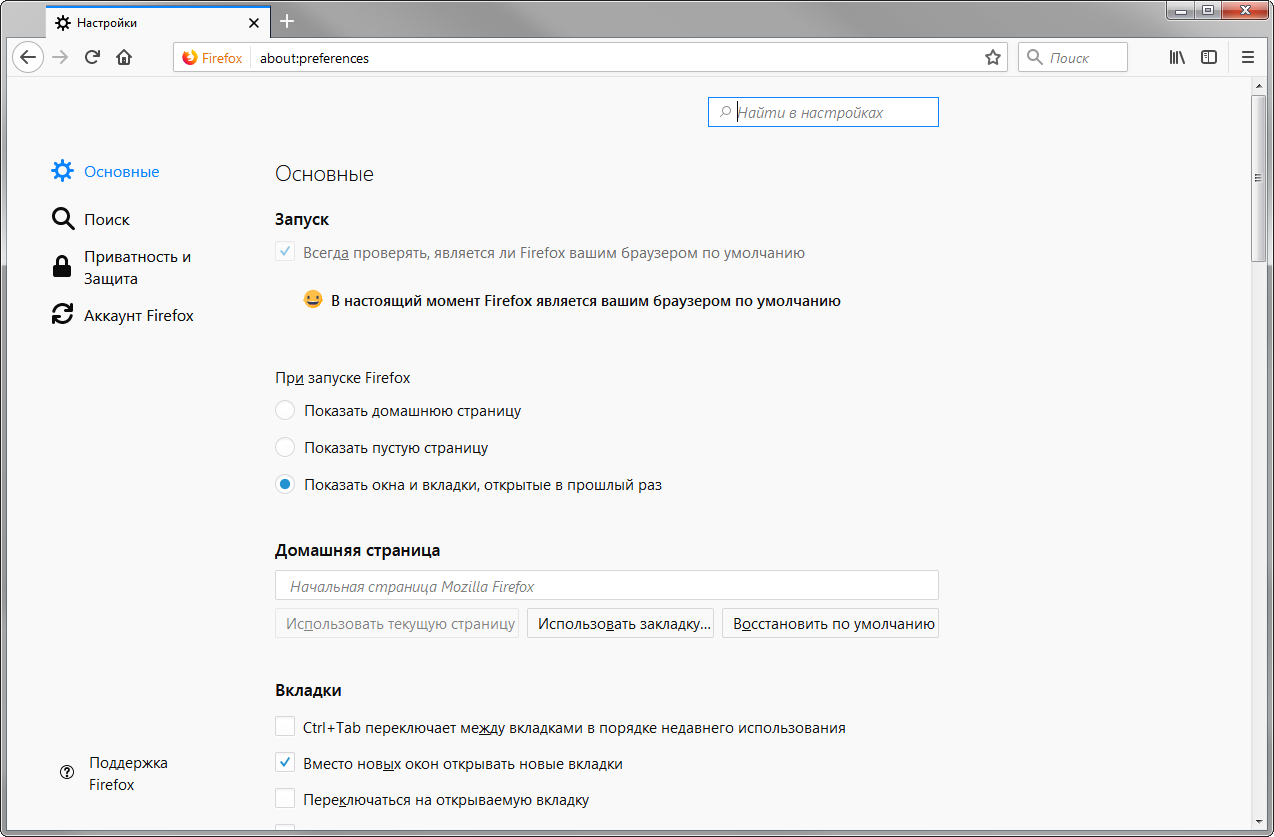The height and width of the screenshot is (837, 1274).
Task: Close the Настройки tab
Action: click(x=253, y=22)
